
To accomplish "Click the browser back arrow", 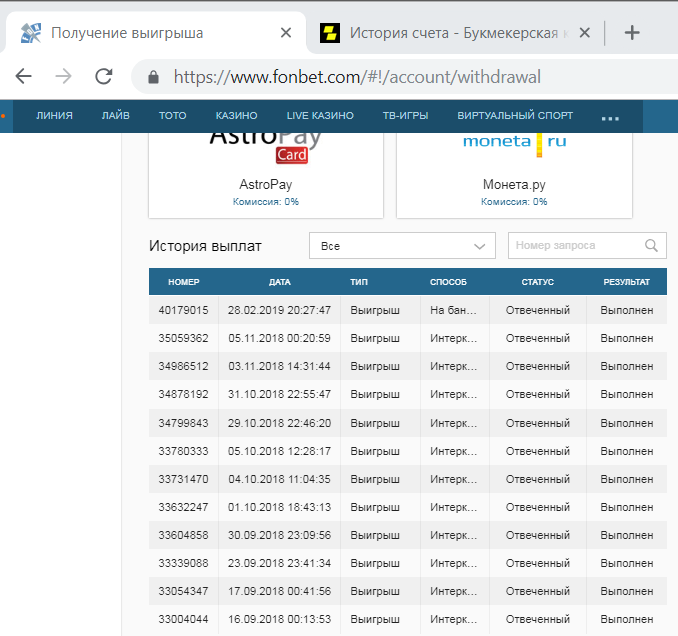I will coord(24,77).
